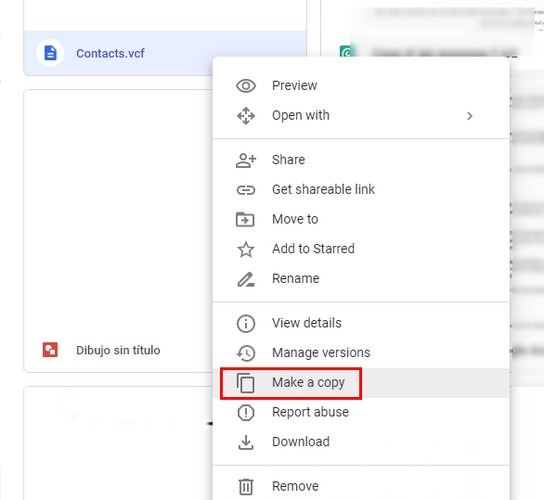Click the red Dibujo sin título drawing icon
This screenshot has width=544, height=500.
pyautogui.click(x=50, y=350)
